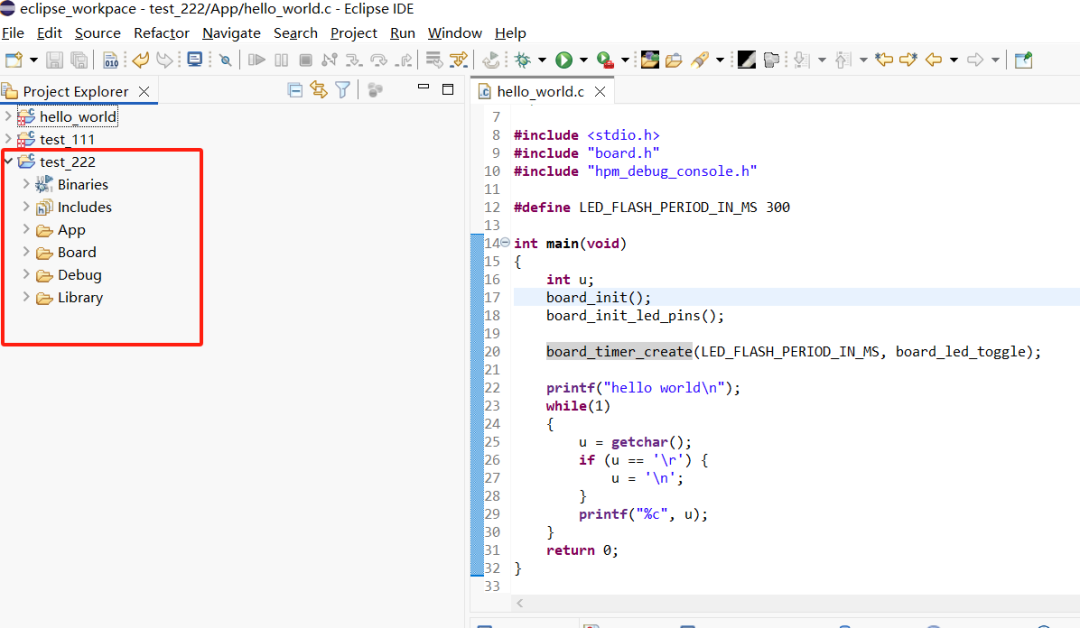
Task: Click the Debug bug toolbar icon
Action: tap(523, 61)
